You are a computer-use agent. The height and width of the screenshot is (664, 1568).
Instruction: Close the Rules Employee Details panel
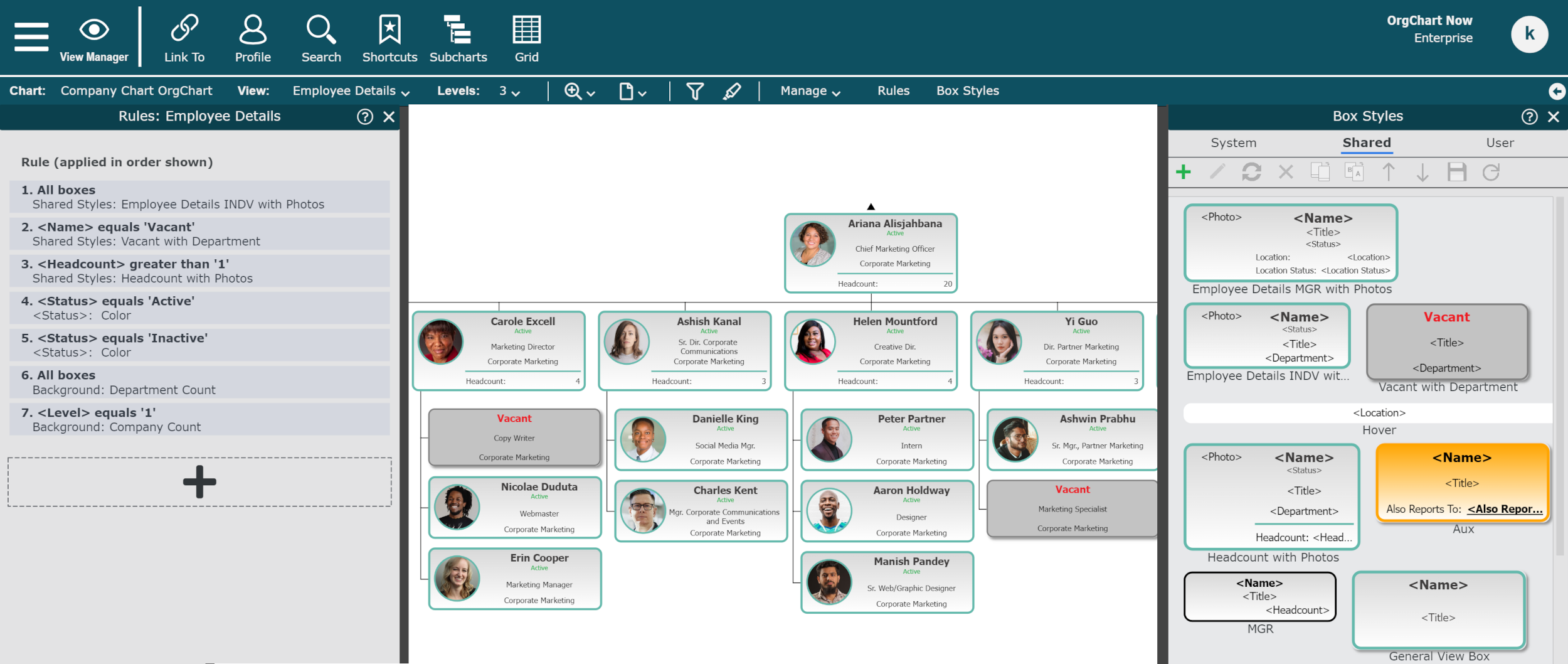[x=389, y=117]
